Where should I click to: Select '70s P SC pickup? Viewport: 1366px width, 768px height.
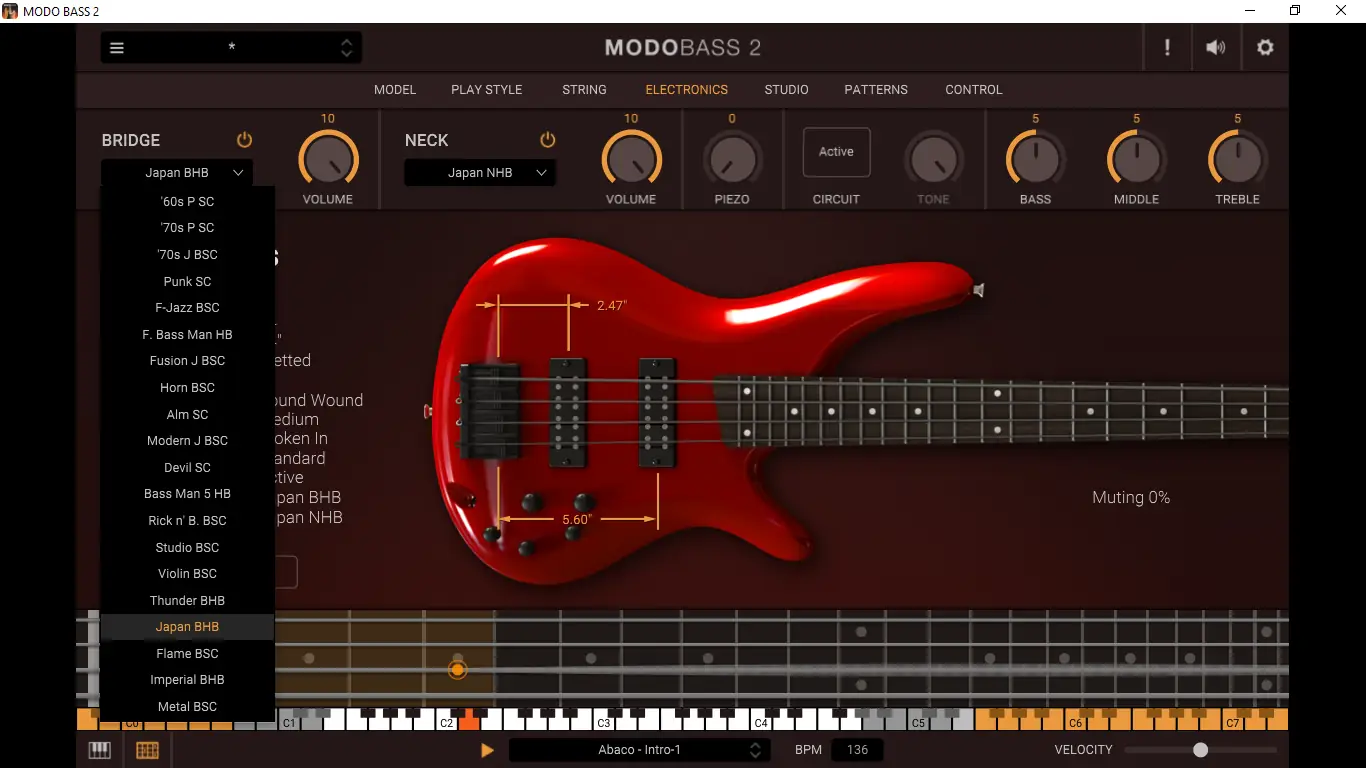tap(187, 228)
